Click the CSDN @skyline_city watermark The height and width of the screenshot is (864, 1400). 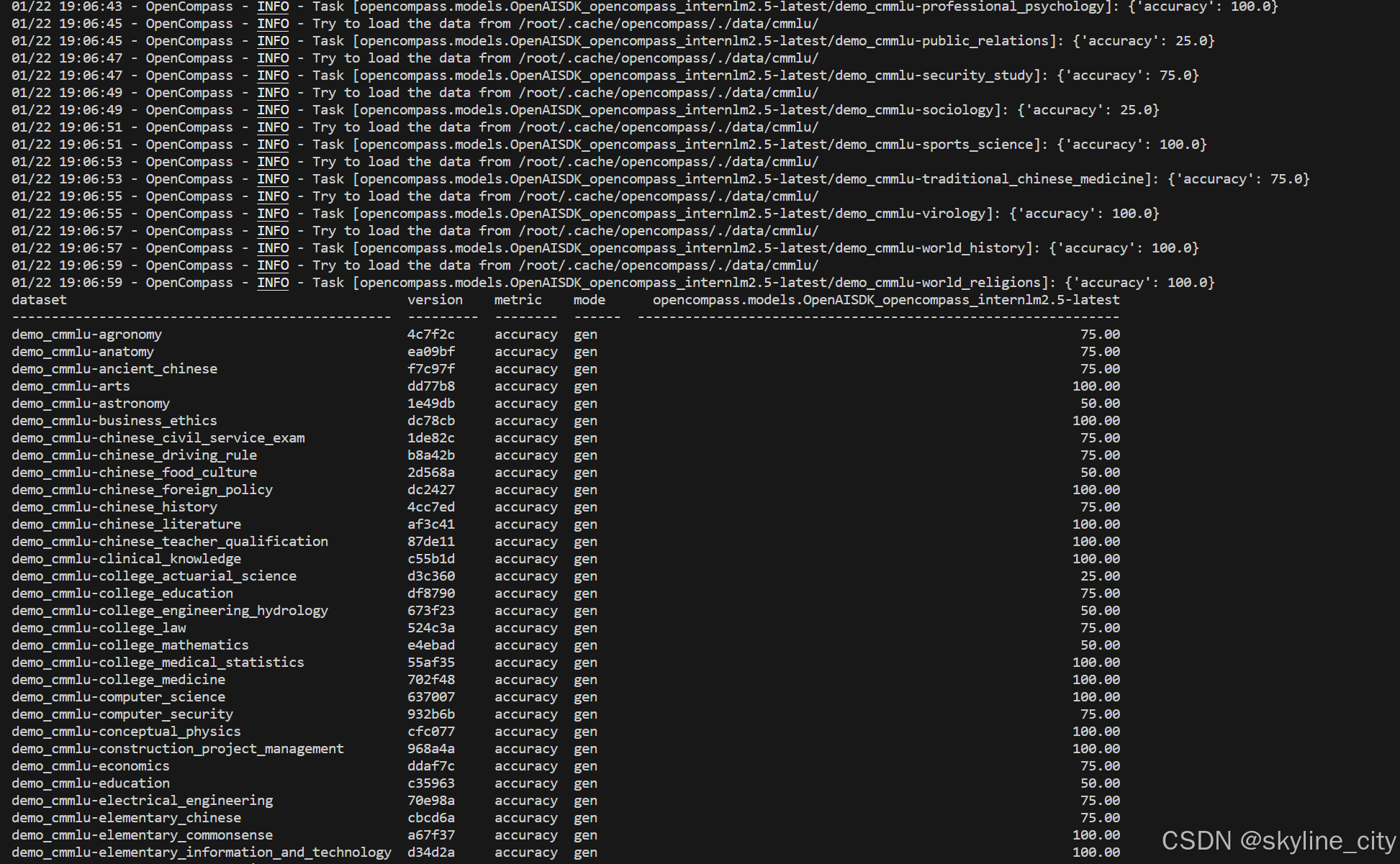click(1278, 840)
